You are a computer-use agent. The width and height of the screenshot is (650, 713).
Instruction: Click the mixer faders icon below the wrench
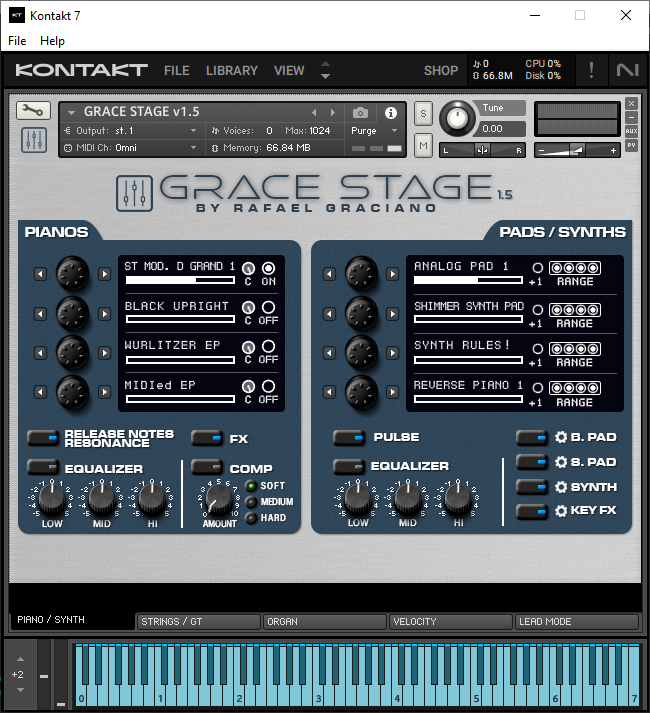tap(34, 140)
